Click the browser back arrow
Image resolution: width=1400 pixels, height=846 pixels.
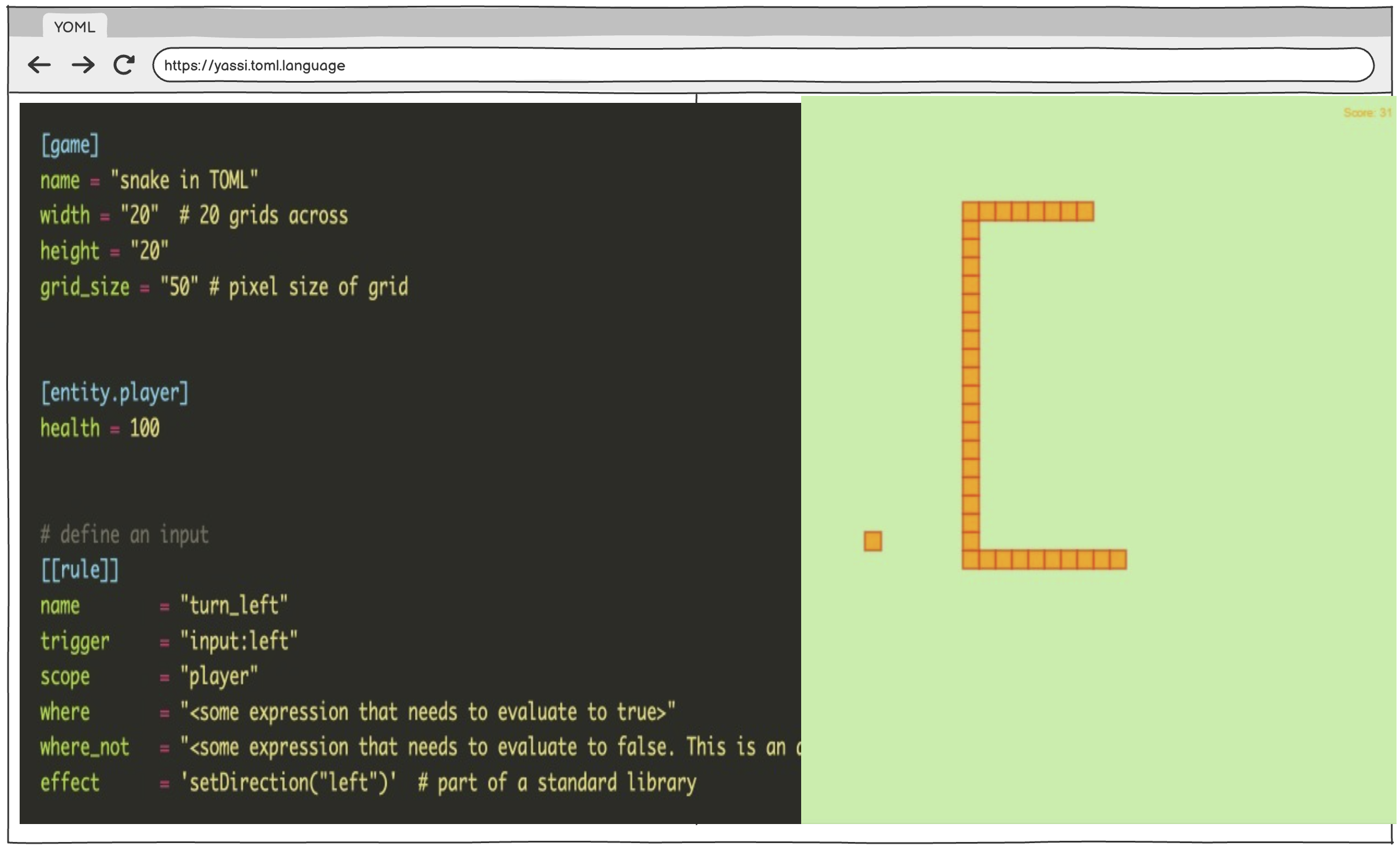pyautogui.click(x=39, y=65)
